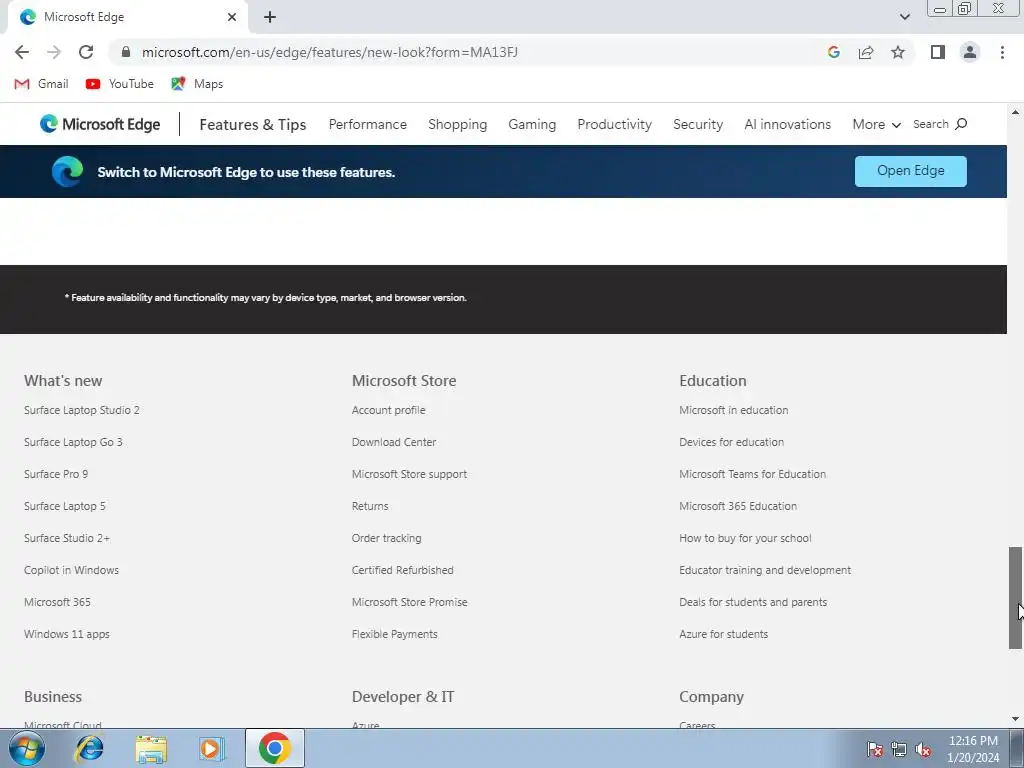Click the muted volume tray icon

[923, 749]
